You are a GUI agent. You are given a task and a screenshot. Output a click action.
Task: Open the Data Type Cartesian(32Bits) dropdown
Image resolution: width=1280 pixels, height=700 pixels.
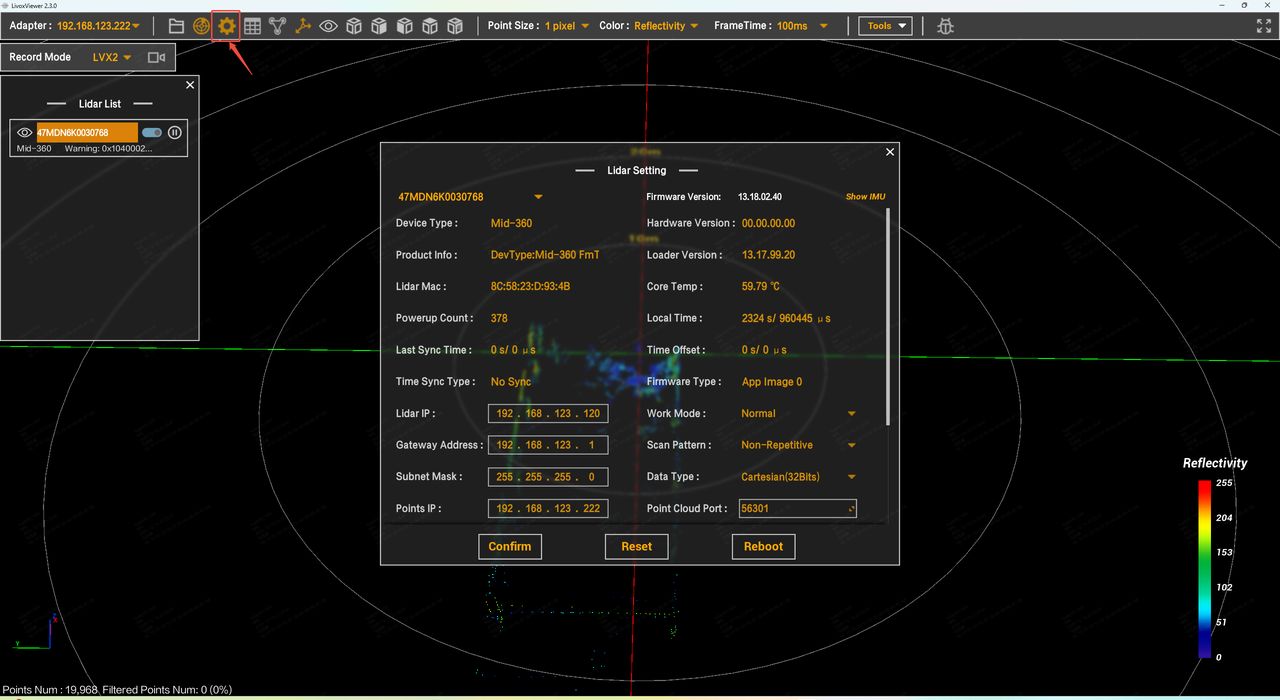coord(798,477)
